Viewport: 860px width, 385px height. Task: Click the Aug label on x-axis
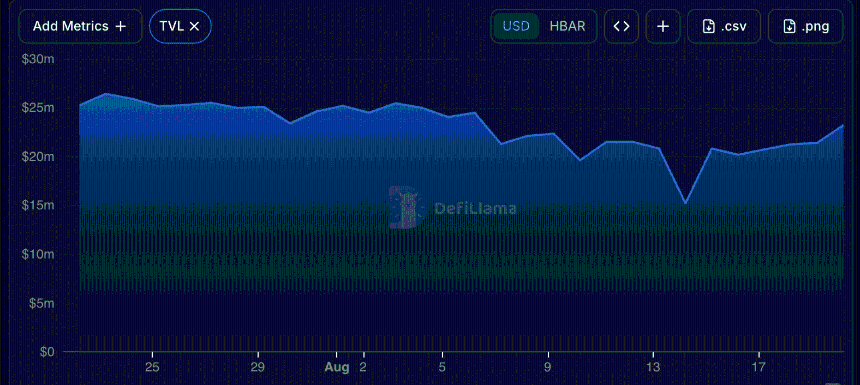pyautogui.click(x=336, y=367)
